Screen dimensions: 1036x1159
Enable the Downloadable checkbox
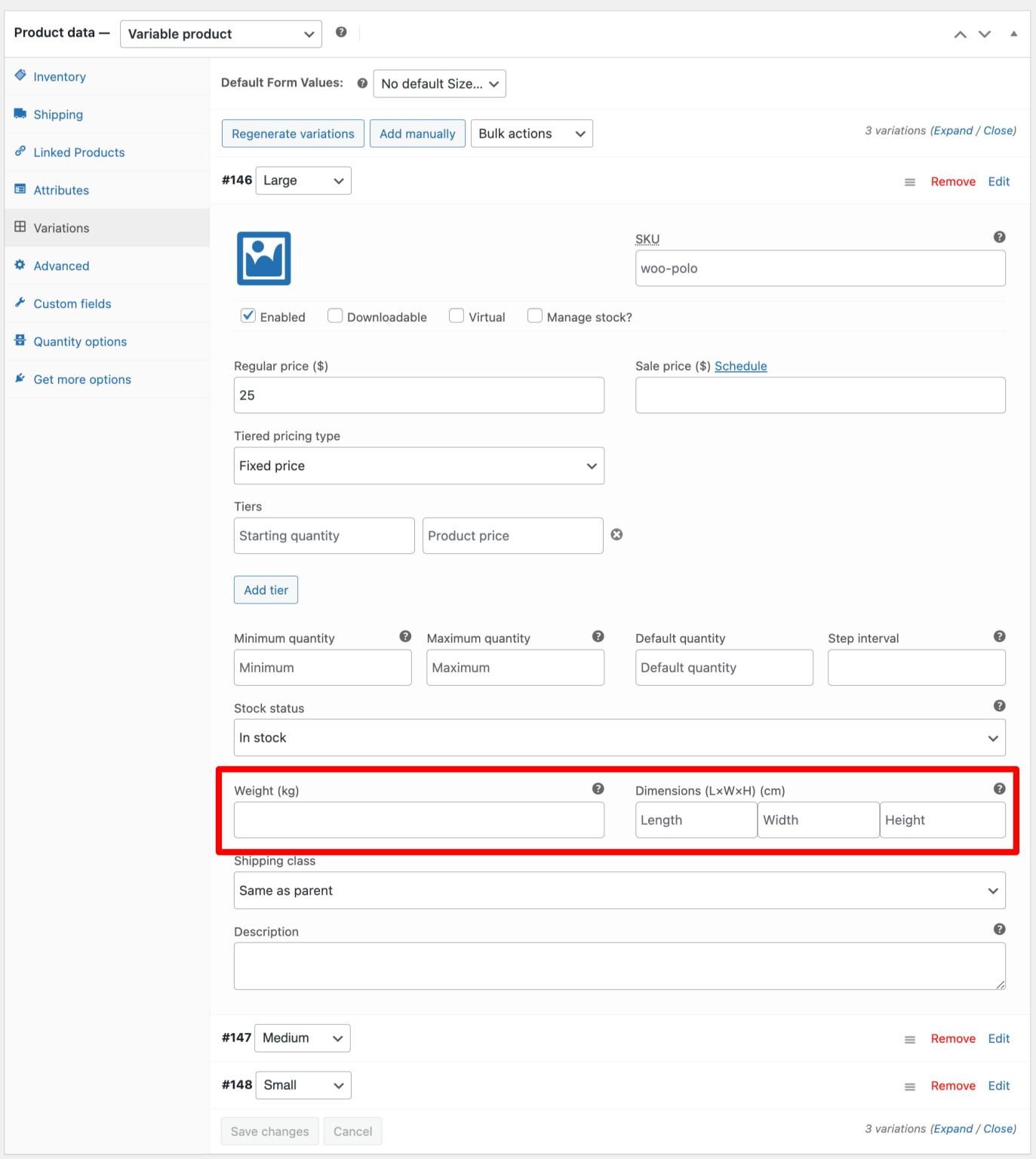334,315
